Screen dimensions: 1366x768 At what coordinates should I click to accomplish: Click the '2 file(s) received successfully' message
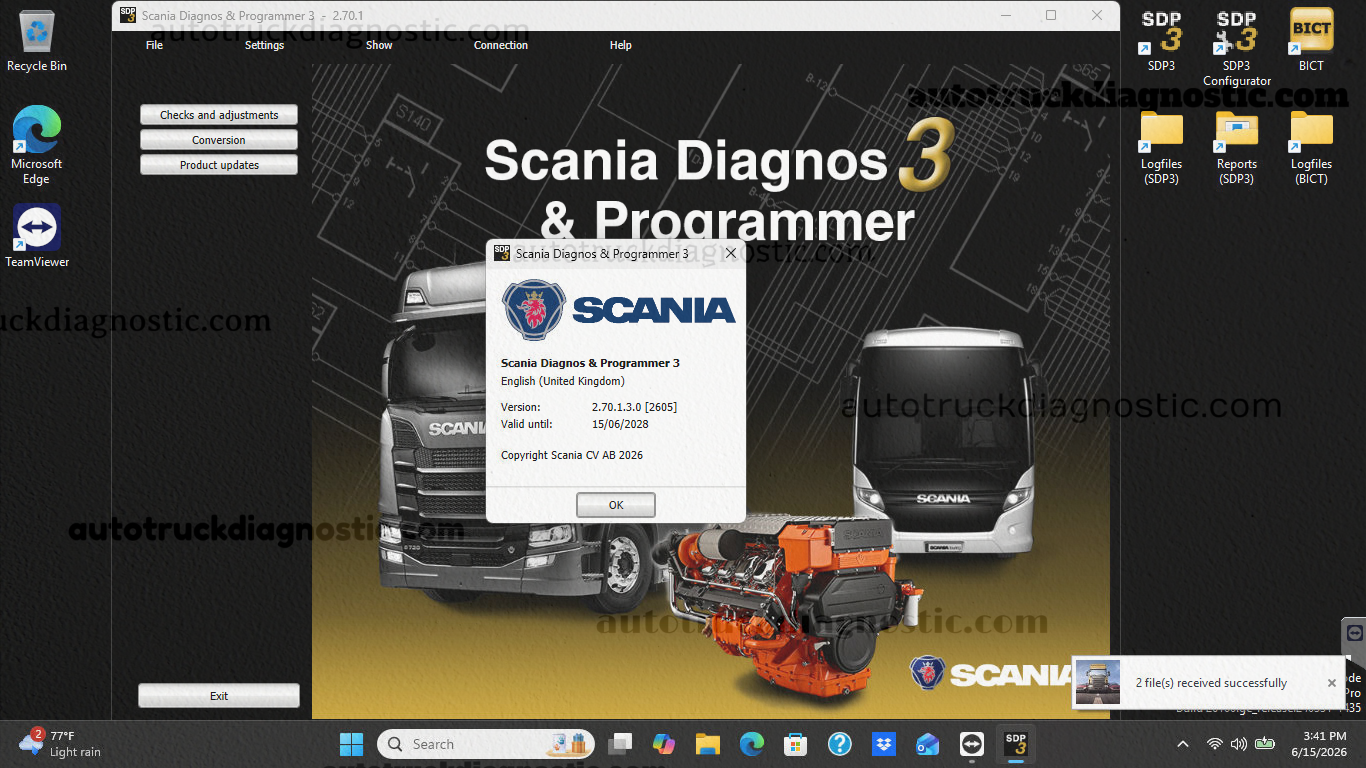click(1211, 683)
